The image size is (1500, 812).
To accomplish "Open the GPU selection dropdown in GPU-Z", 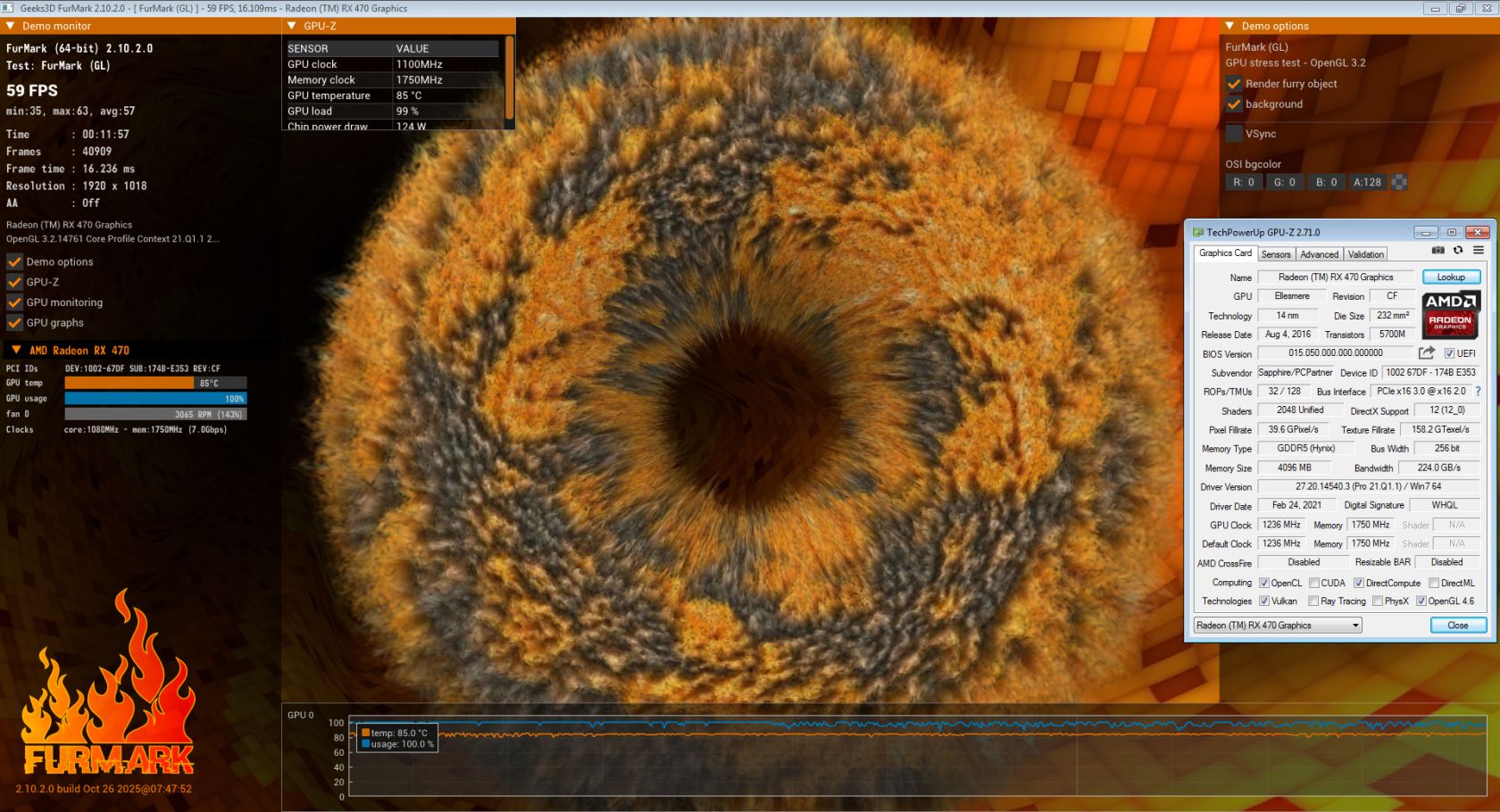I will pos(1278,626).
